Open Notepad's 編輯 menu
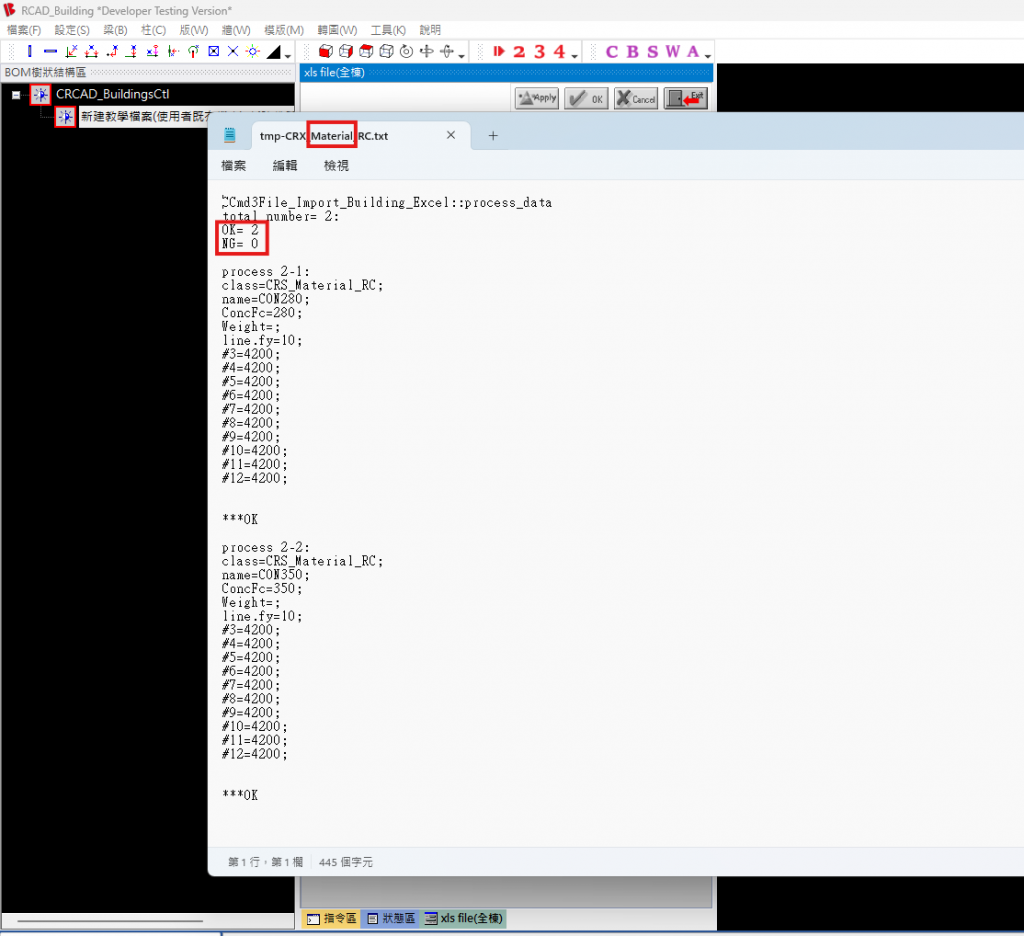The image size is (1024, 936). click(x=285, y=166)
